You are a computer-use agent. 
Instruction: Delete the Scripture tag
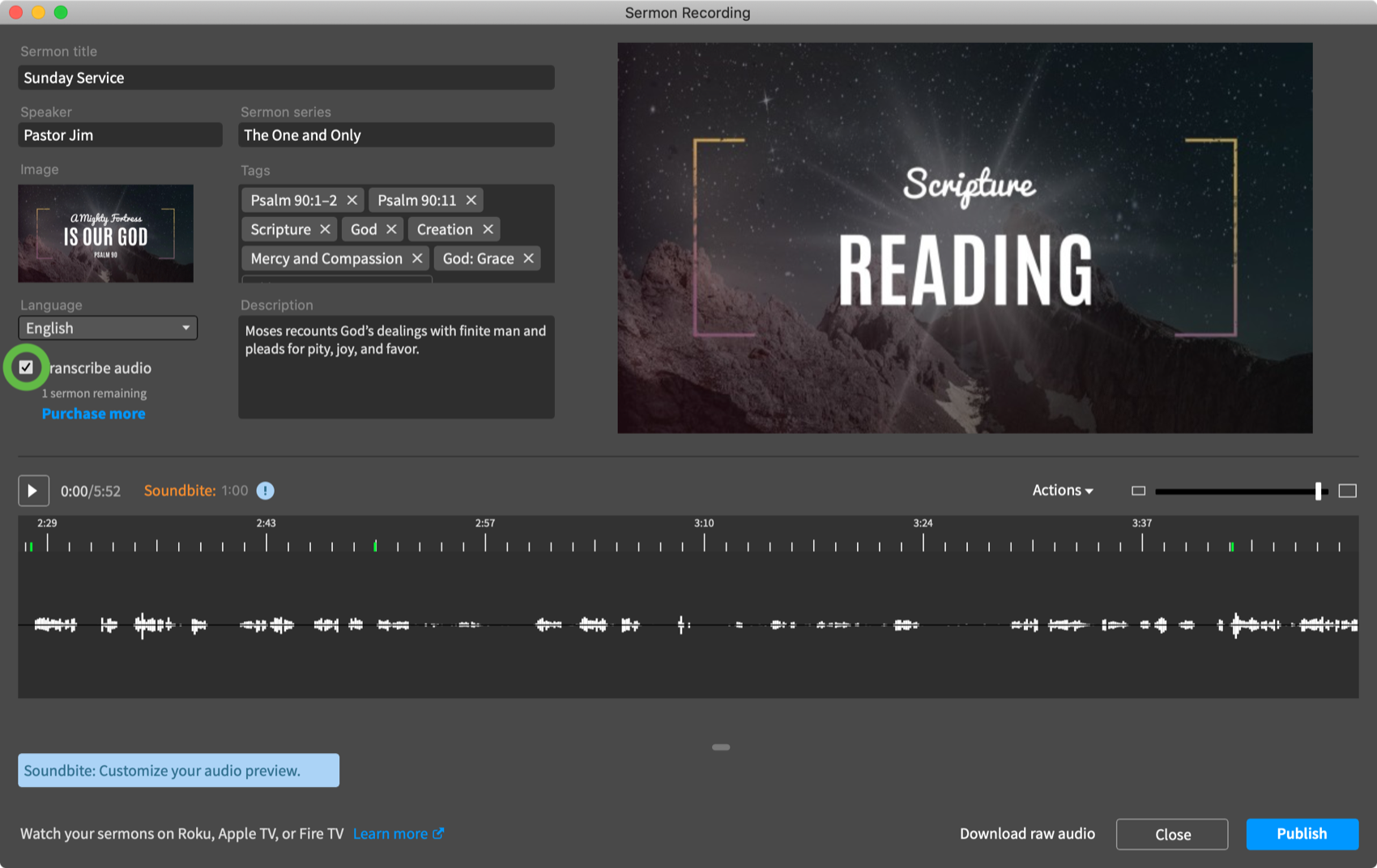[325, 229]
